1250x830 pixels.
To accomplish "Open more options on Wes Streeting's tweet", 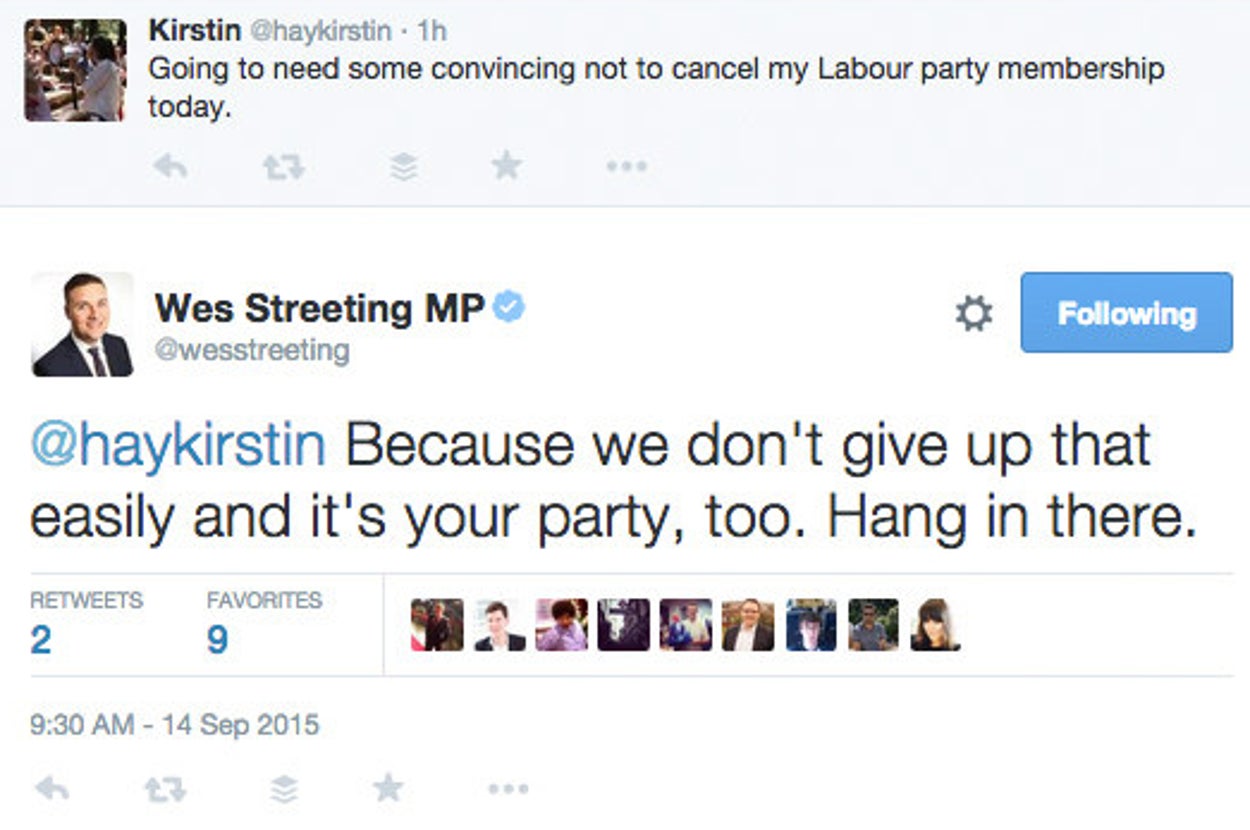I will pos(508,790).
